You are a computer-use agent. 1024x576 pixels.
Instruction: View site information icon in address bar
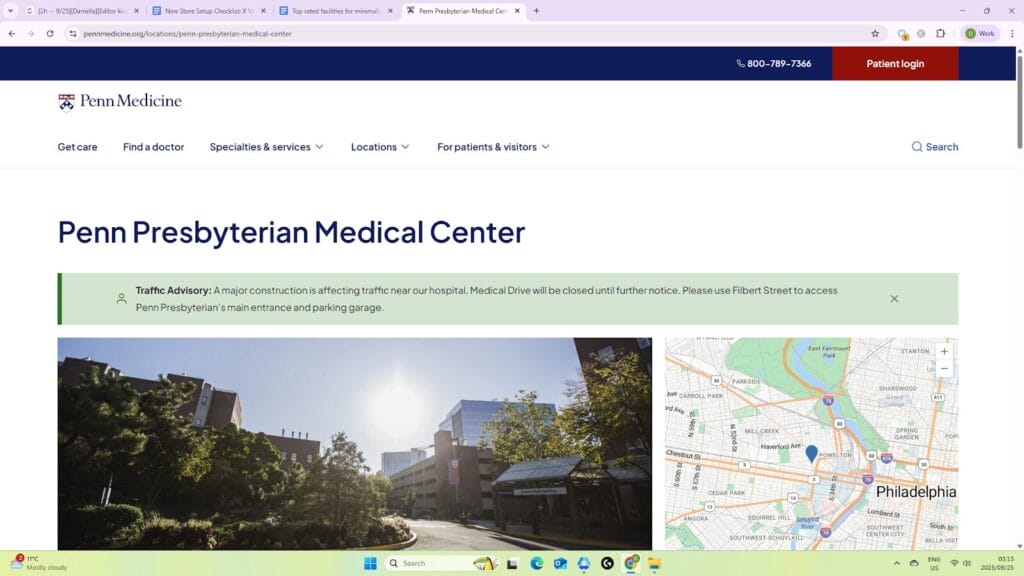point(72,33)
